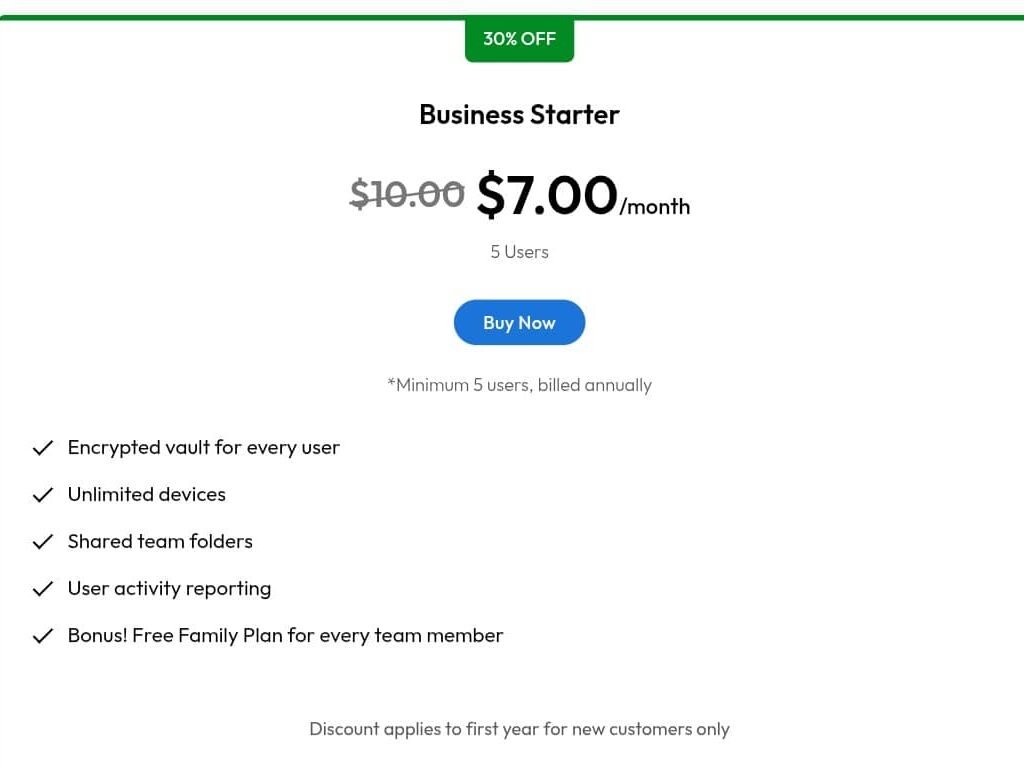Screen dimensions: 1024x768
Task: Click the discount disclaimer footer text
Action: click(519, 729)
